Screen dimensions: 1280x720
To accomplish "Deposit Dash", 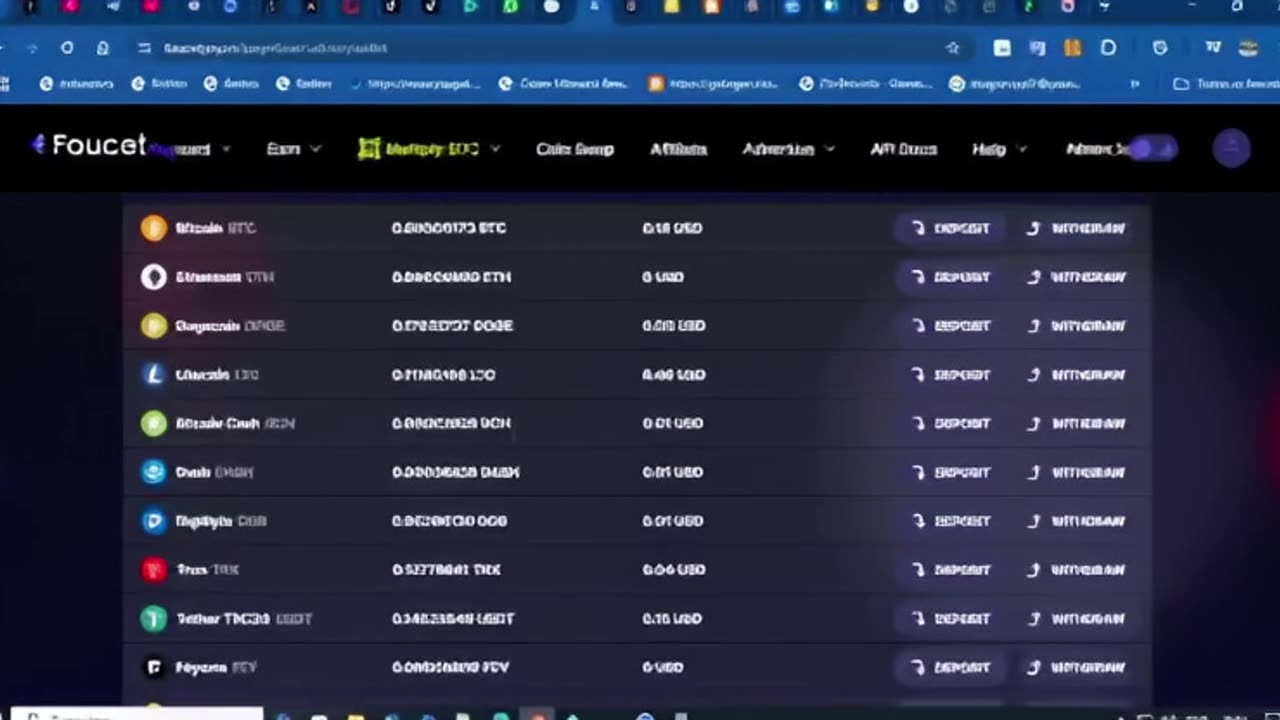I will [951, 472].
